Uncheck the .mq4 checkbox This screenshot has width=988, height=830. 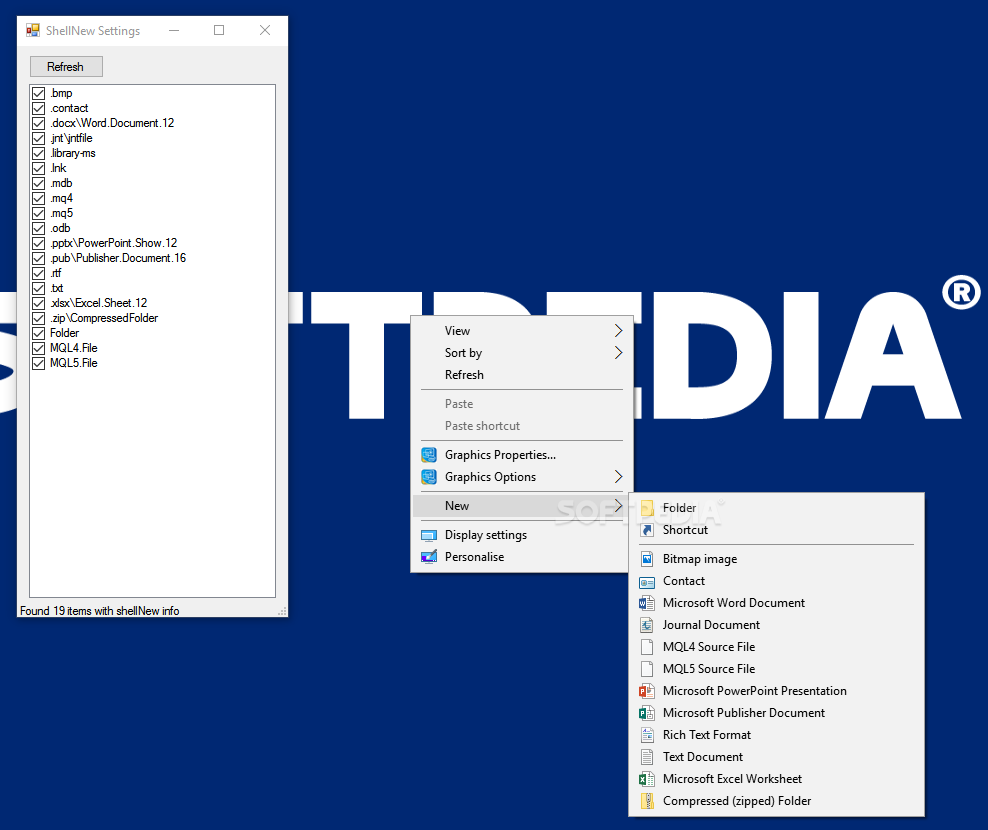pos(38,199)
